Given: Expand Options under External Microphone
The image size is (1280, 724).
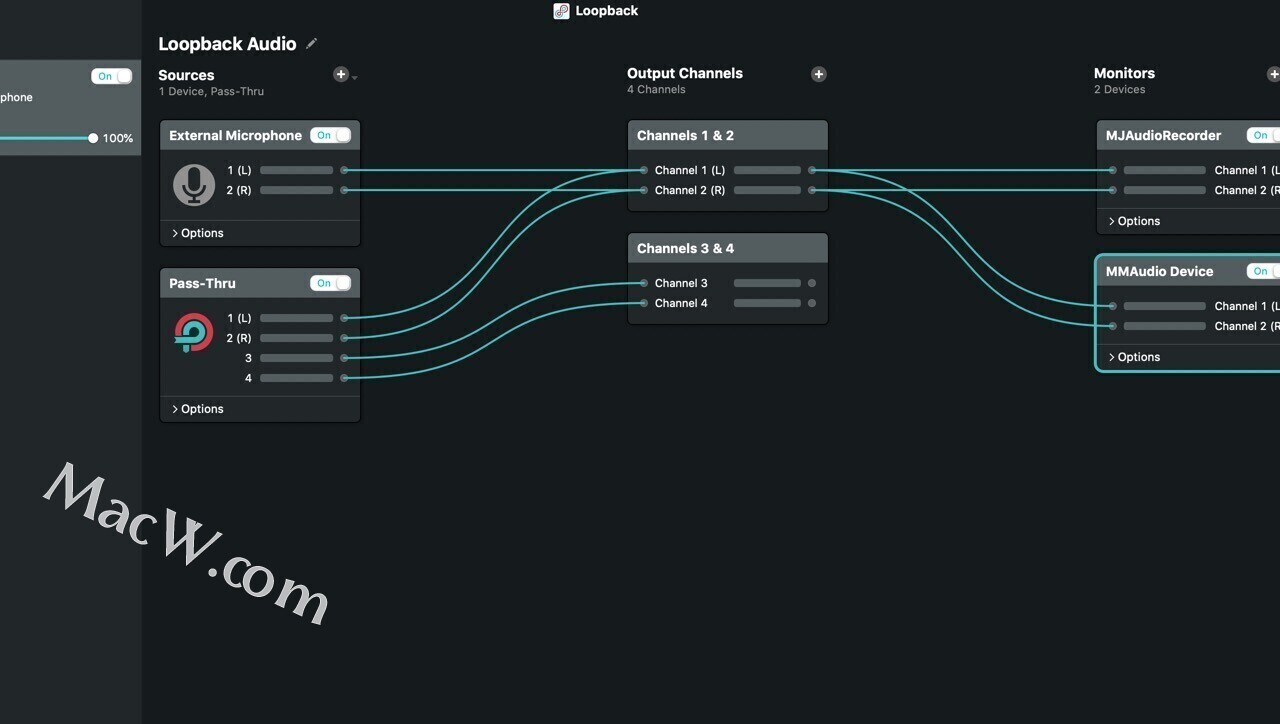Looking at the screenshot, I should tap(198, 233).
